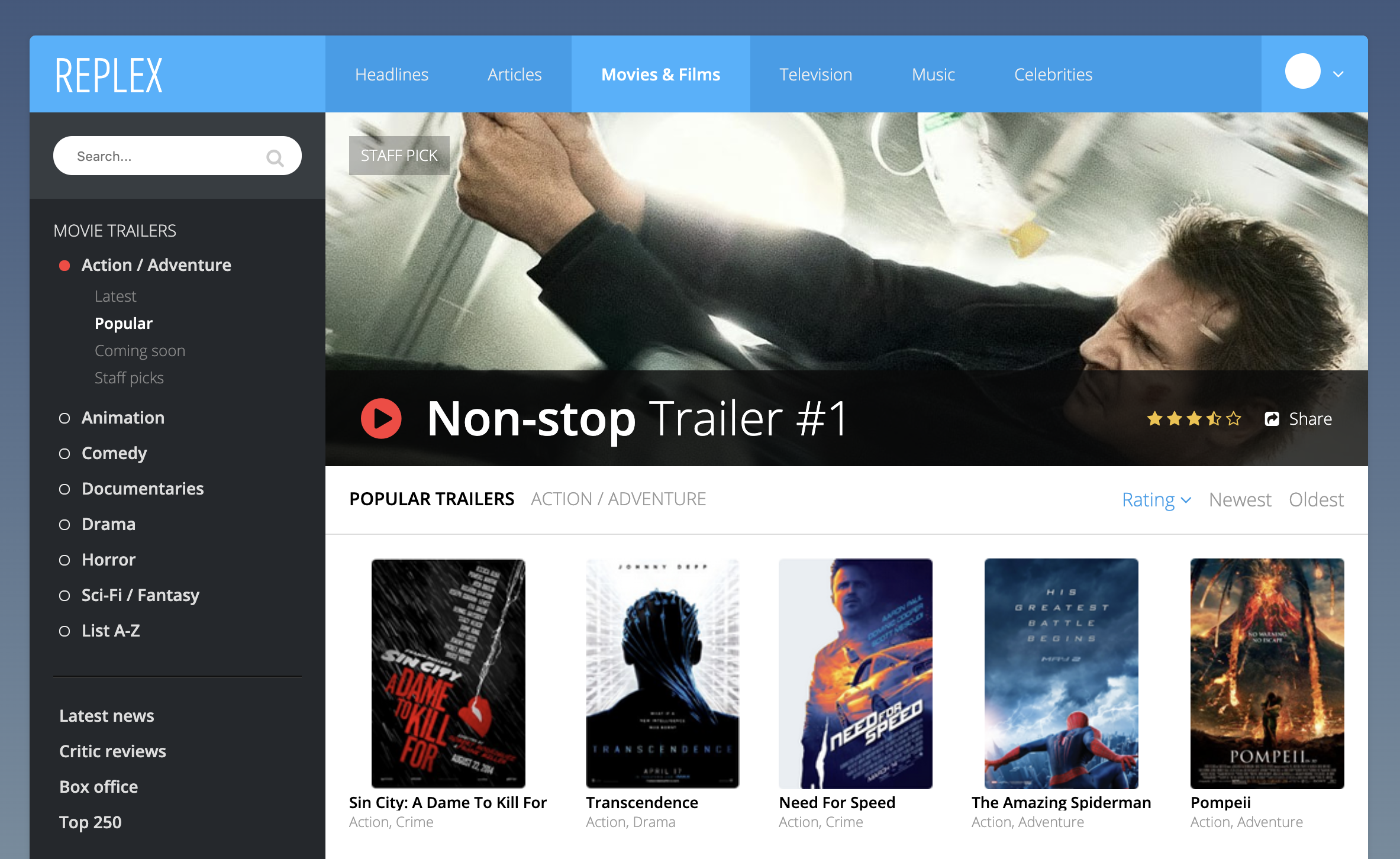
Task: Rate the trailer using the star rating
Action: pyautogui.click(x=1193, y=419)
